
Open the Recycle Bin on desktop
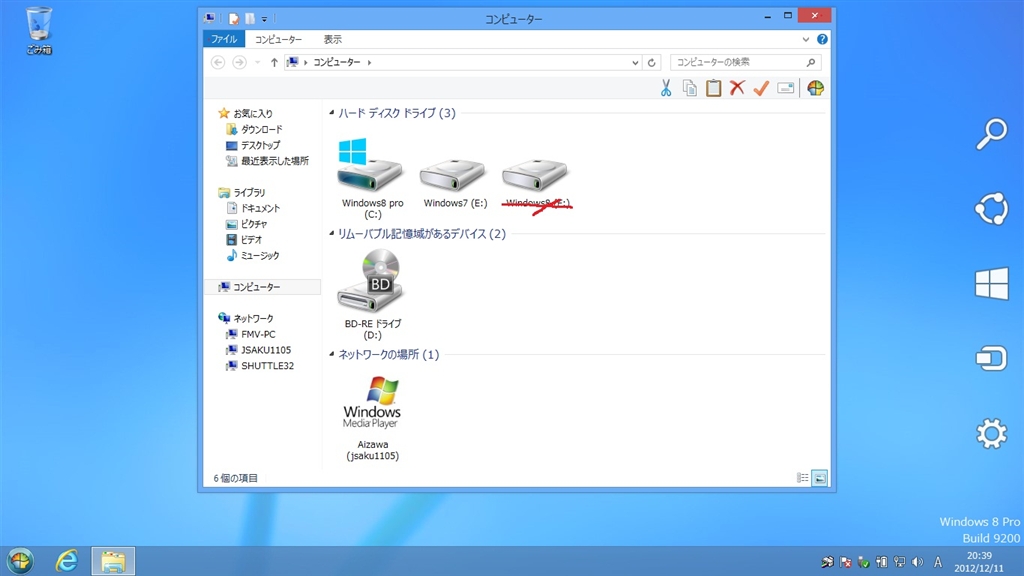pos(39,31)
